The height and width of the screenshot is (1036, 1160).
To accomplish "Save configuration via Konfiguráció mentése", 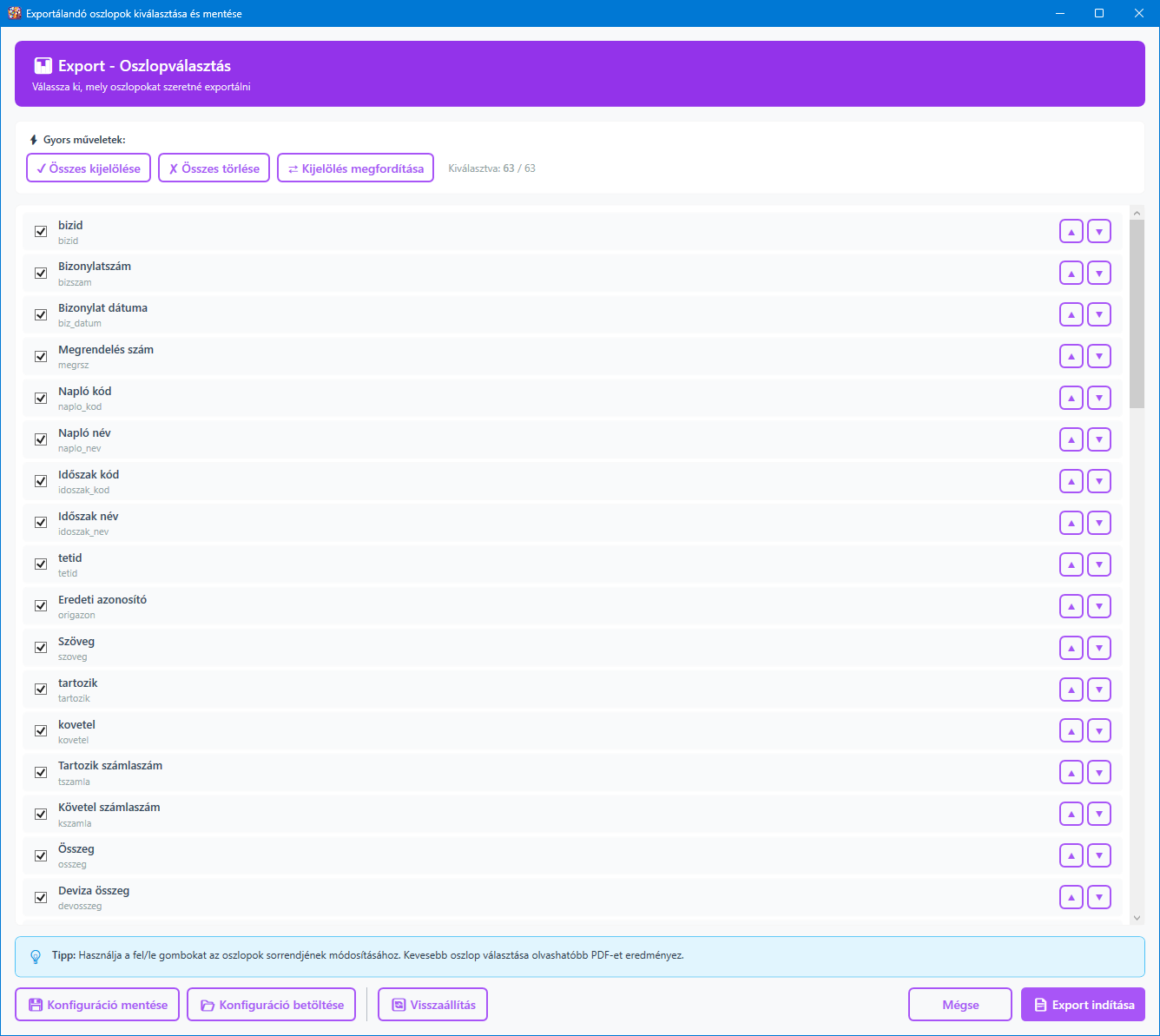I will pyautogui.click(x=97, y=1005).
